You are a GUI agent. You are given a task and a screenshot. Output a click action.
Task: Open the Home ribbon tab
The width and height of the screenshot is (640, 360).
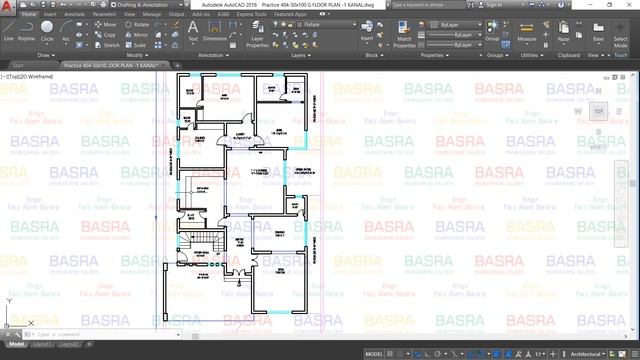pyautogui.click(x=29, y=14)
